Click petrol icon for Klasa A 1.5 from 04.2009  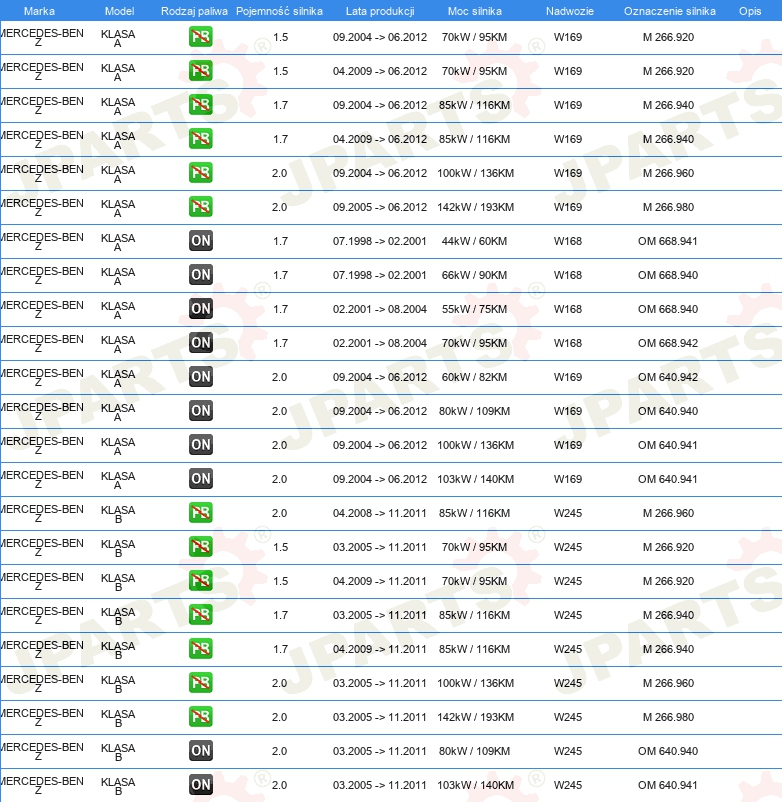coord(200,71)
